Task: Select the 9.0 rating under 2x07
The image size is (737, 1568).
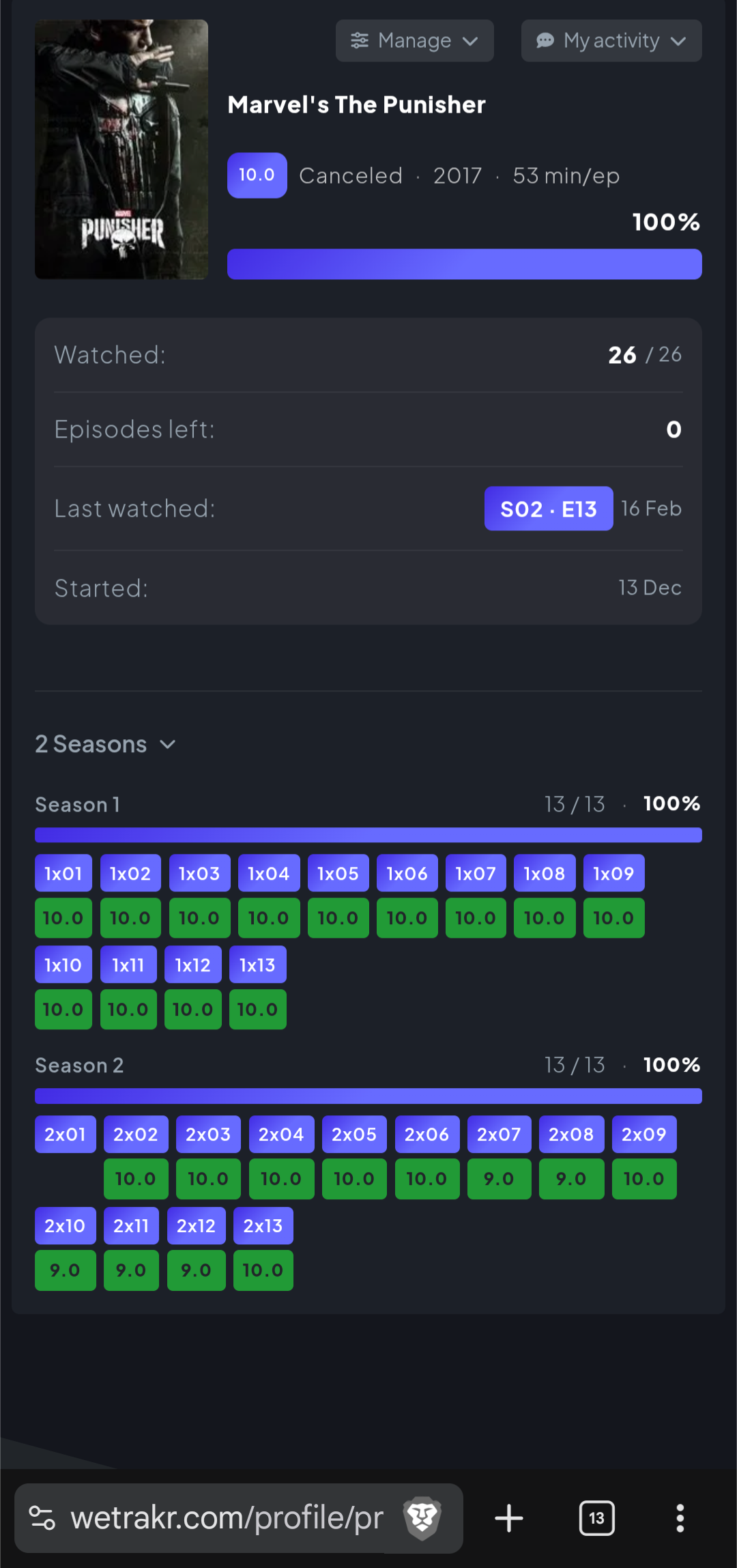Action: tap(499, 1179)
